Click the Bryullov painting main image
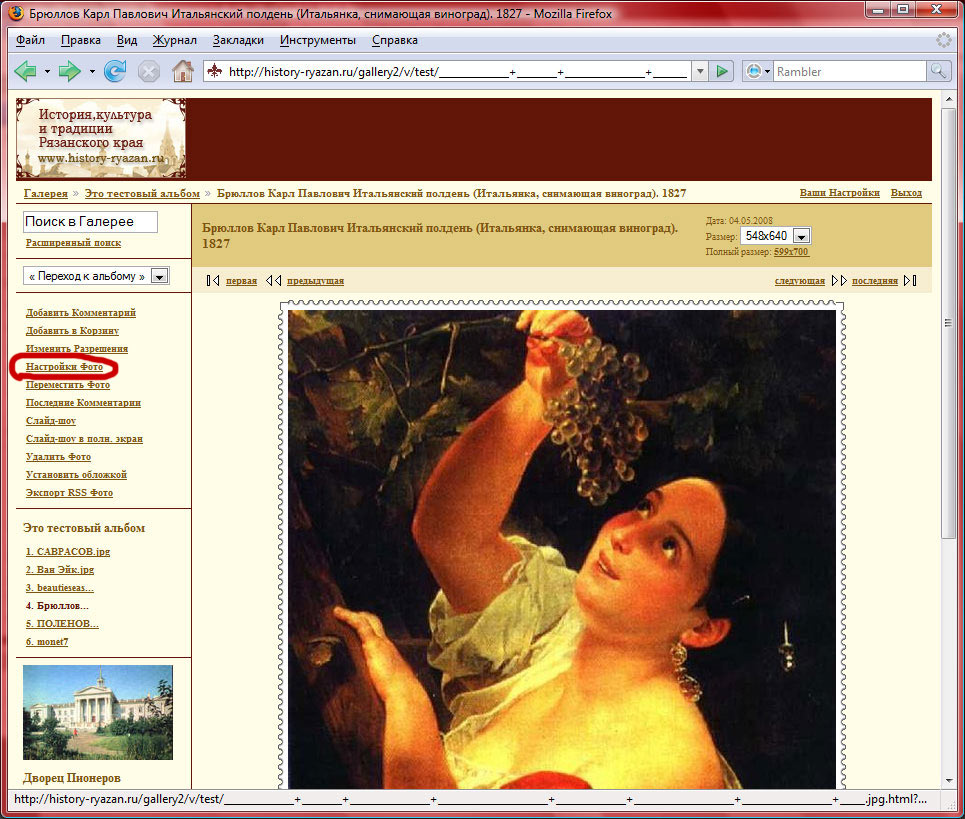This screenshot has height=819, width=965. click(x=562, y=549)
